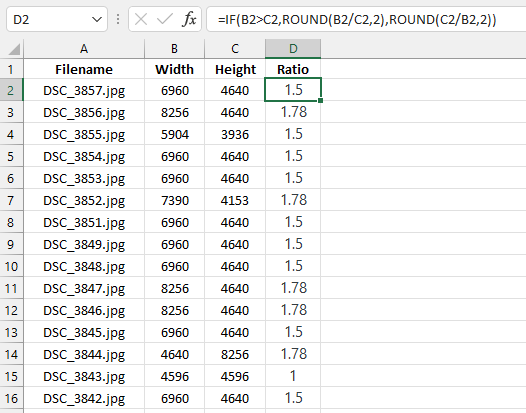Click the Insert Function fx icon
526x413 pixels.
pyautogui.click(x=189, y=19)
